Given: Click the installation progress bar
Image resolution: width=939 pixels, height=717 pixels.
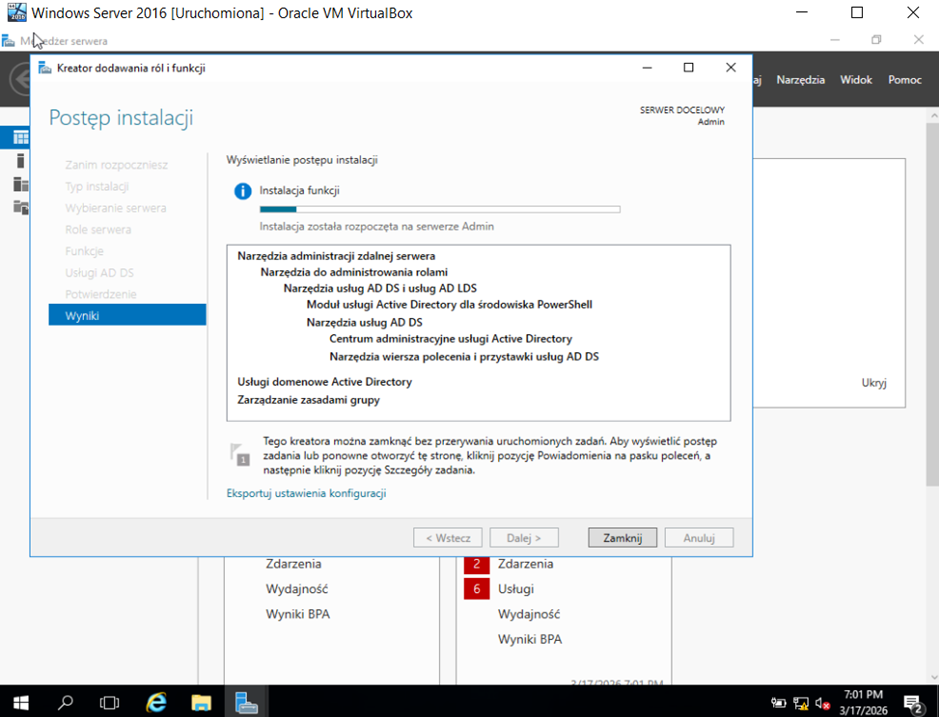Looking at the screenshot, I should pos(439,210).
